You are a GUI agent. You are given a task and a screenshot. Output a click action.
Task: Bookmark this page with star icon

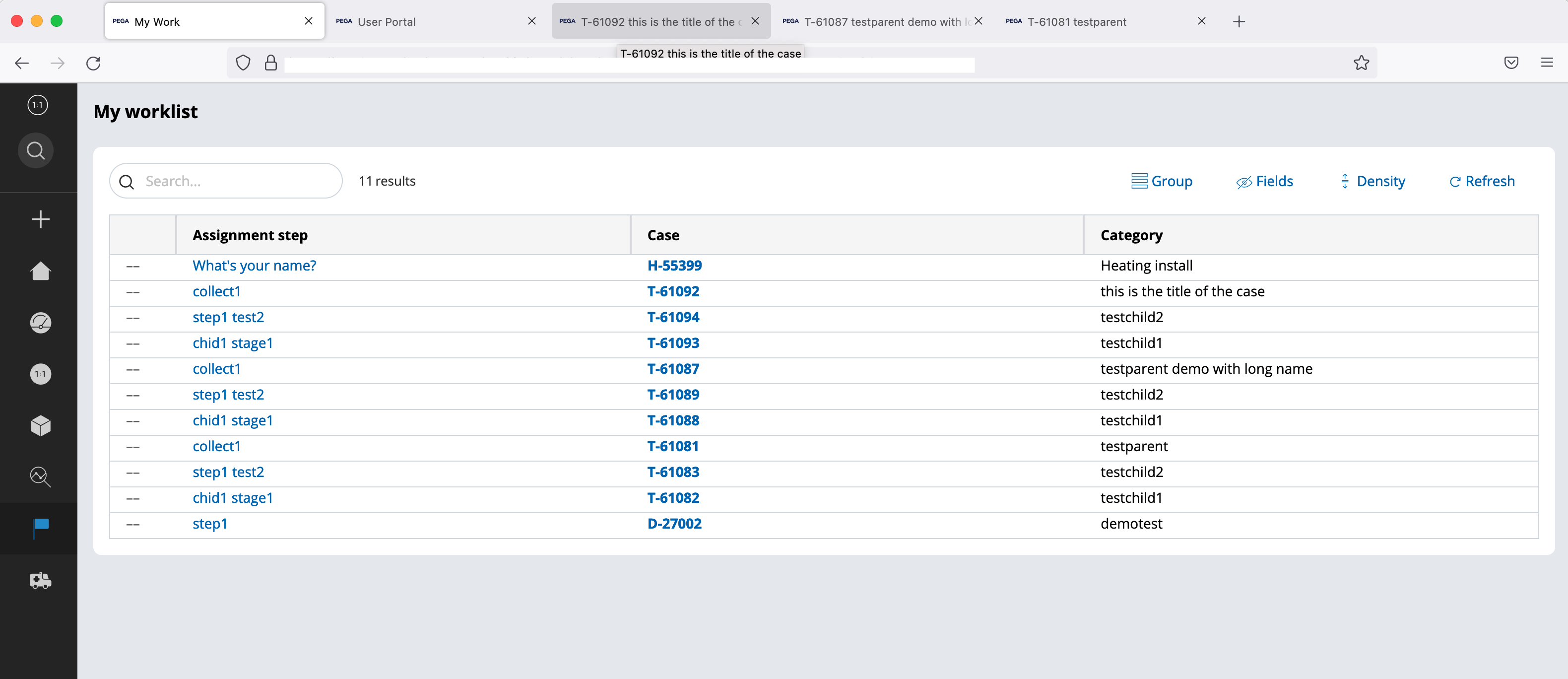tap(1361, 63)
